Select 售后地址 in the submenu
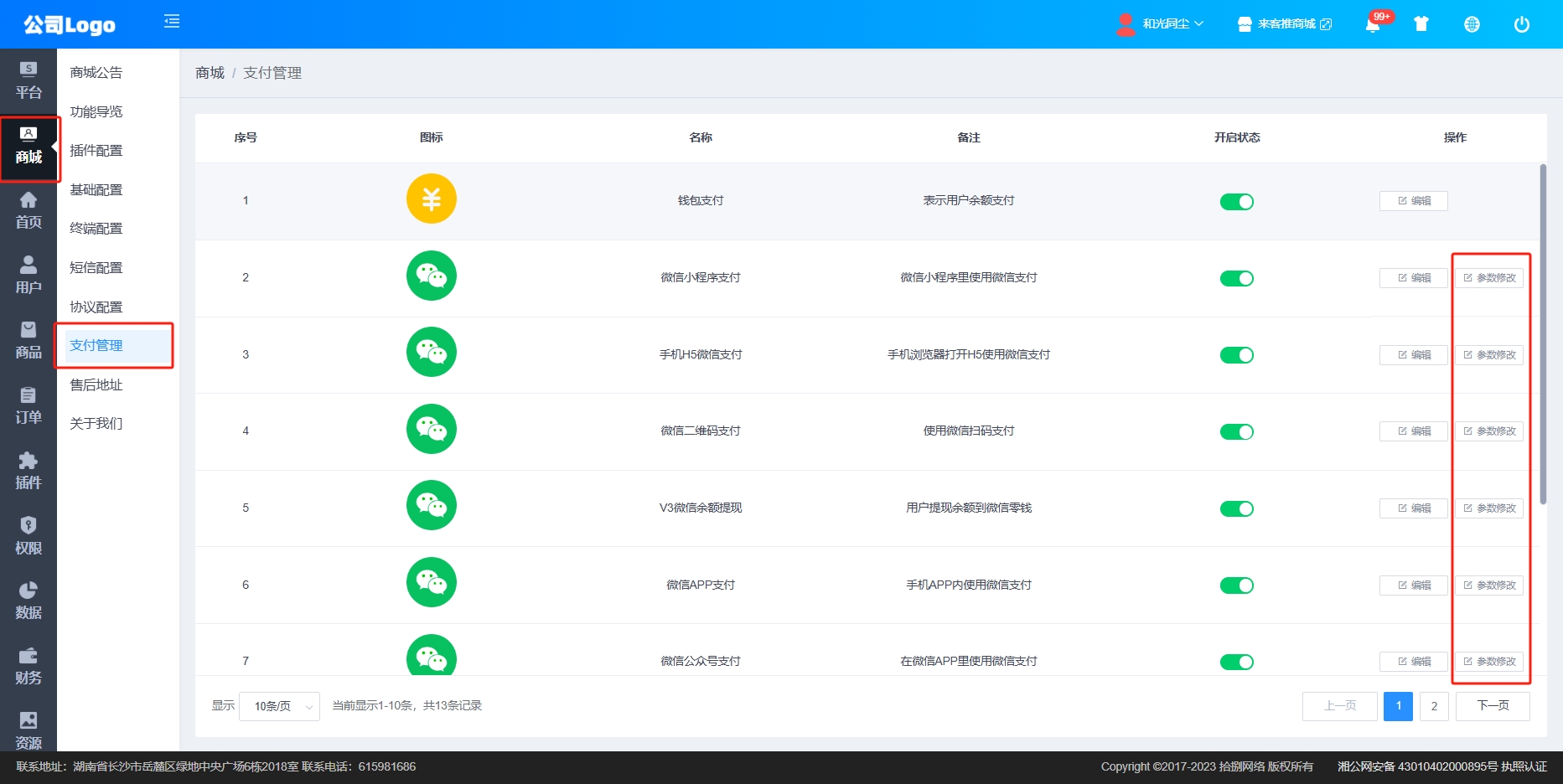This screenshot has width=1563, height=784. pos(96,385)
